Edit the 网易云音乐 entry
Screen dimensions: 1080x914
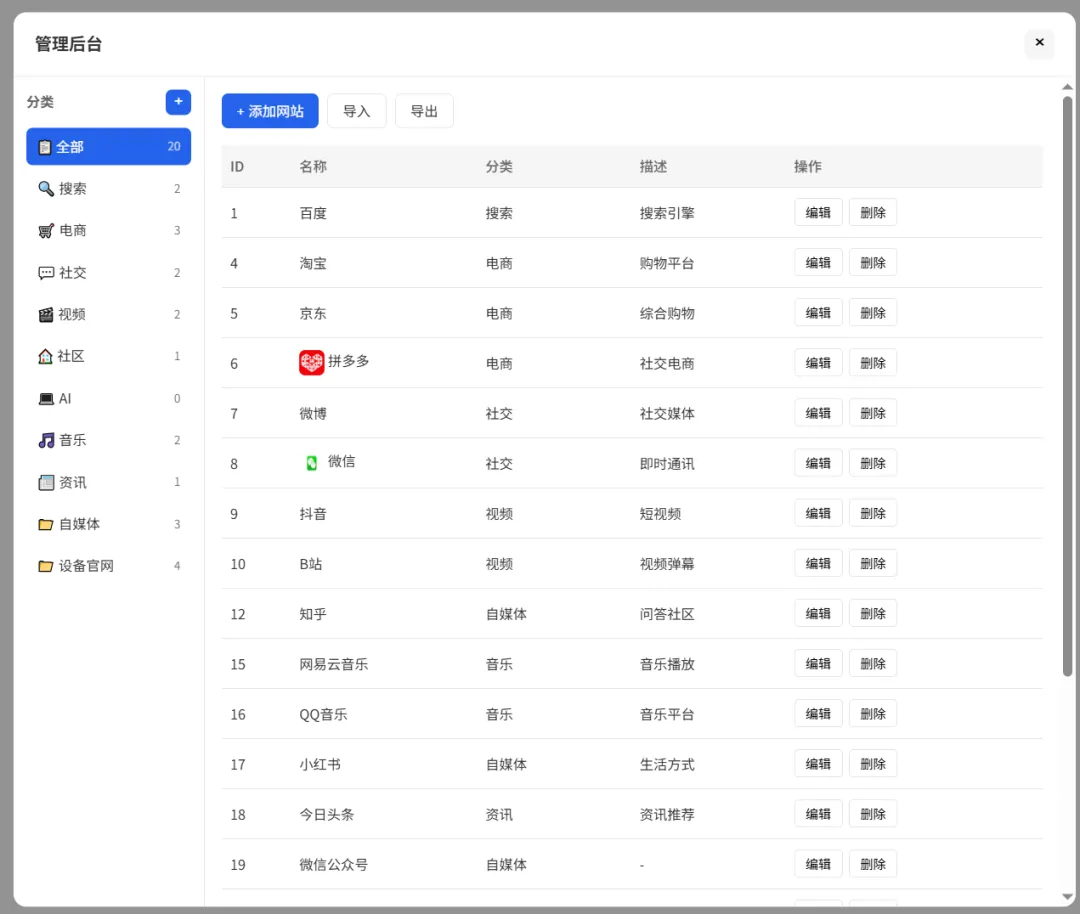(x=818, y=664)
